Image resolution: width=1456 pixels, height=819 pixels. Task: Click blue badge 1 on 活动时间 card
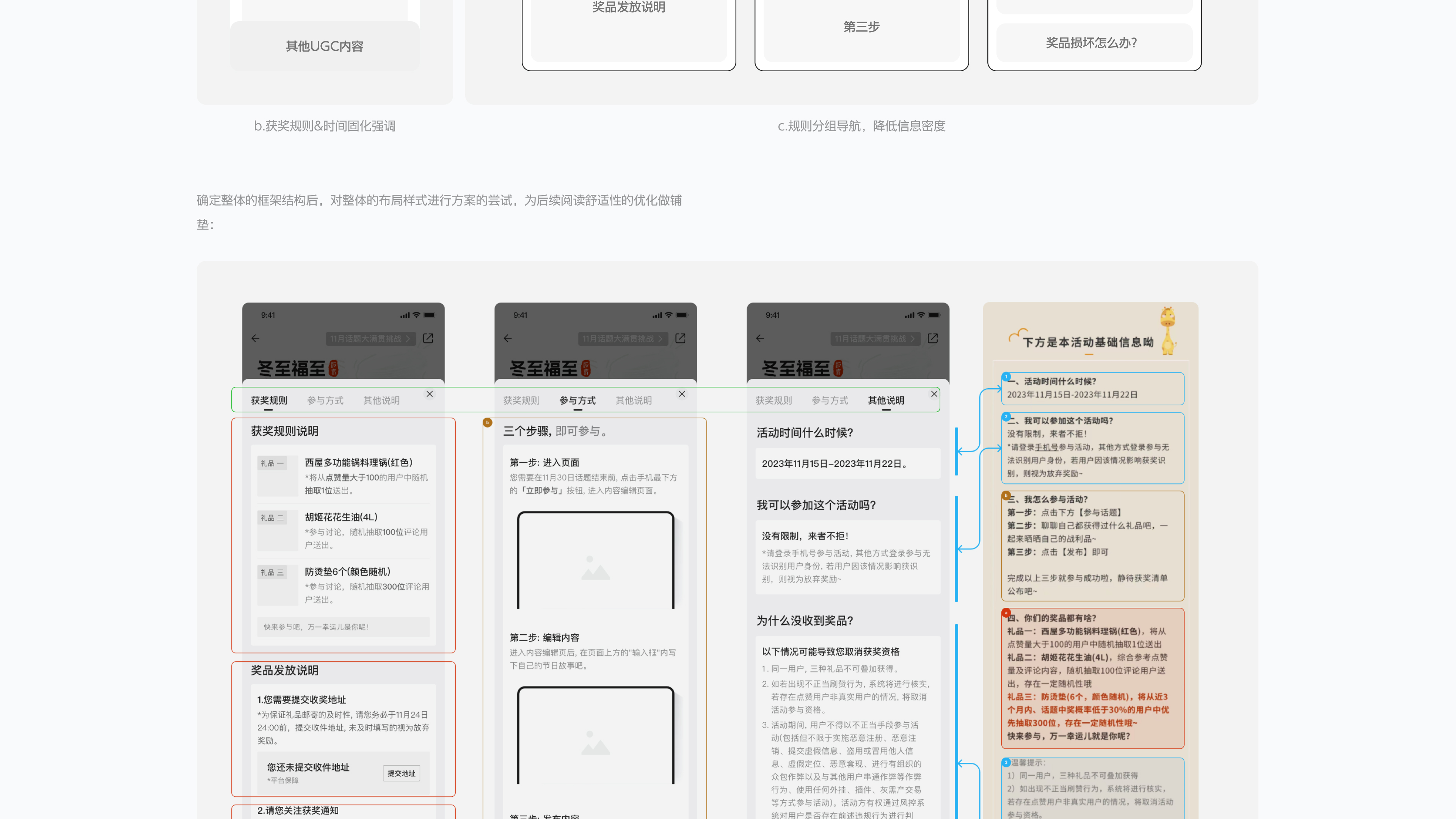pos(1006,377)
